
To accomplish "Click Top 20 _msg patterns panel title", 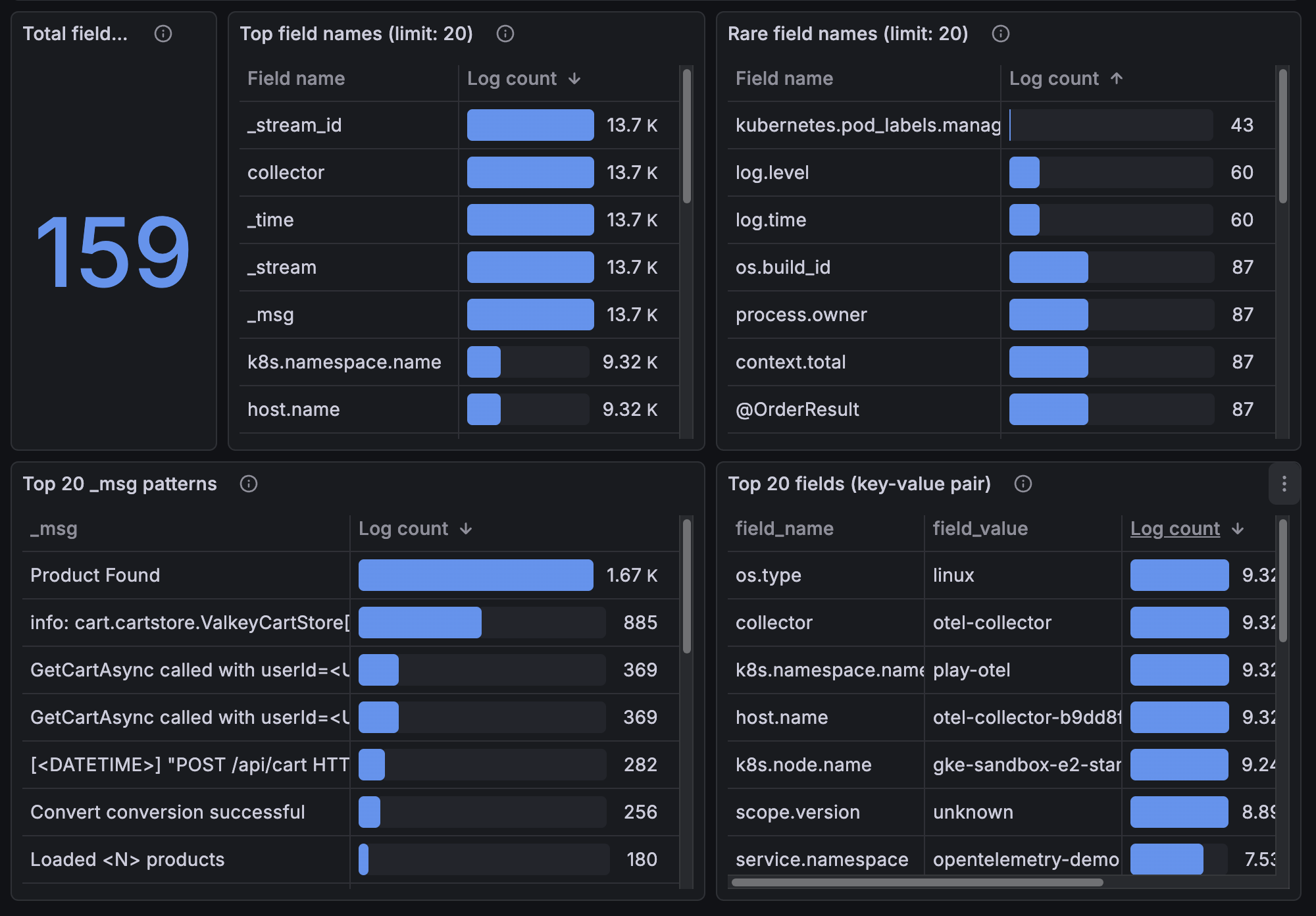I will 120,484.
